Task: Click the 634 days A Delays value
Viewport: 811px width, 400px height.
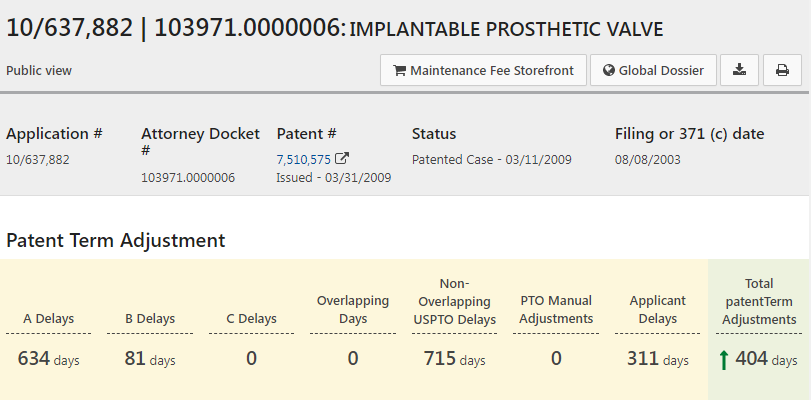Action: 49,359
